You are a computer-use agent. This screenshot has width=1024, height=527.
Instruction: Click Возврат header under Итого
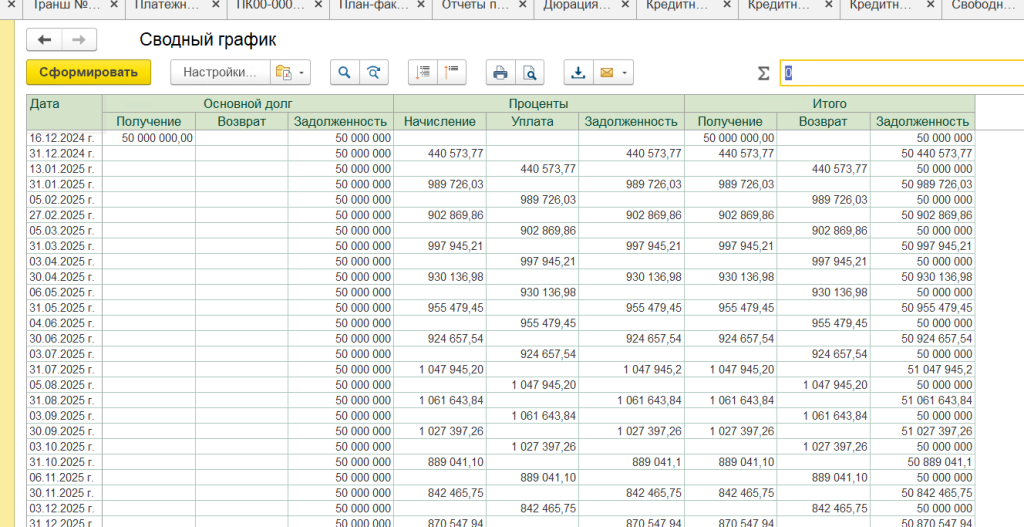tap(823, 121)
